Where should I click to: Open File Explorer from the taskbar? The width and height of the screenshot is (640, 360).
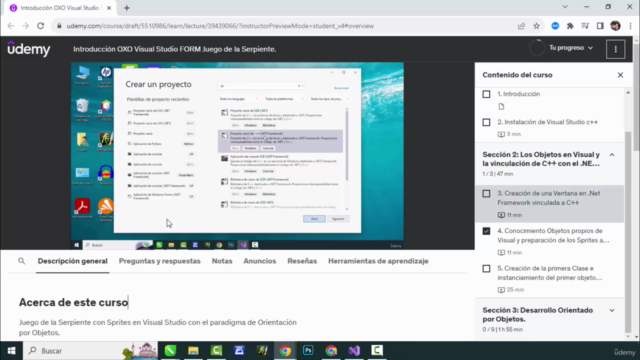pos(193,351)
